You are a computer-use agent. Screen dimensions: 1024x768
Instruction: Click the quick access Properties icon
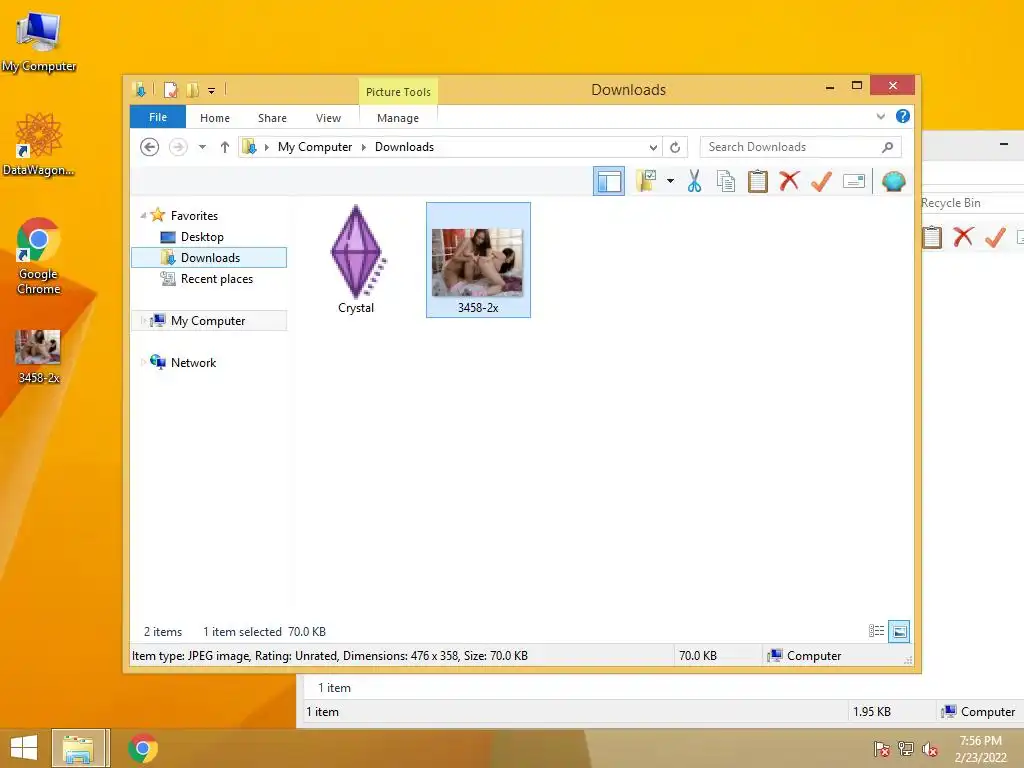pyautogui.click(x=170, y=89)
